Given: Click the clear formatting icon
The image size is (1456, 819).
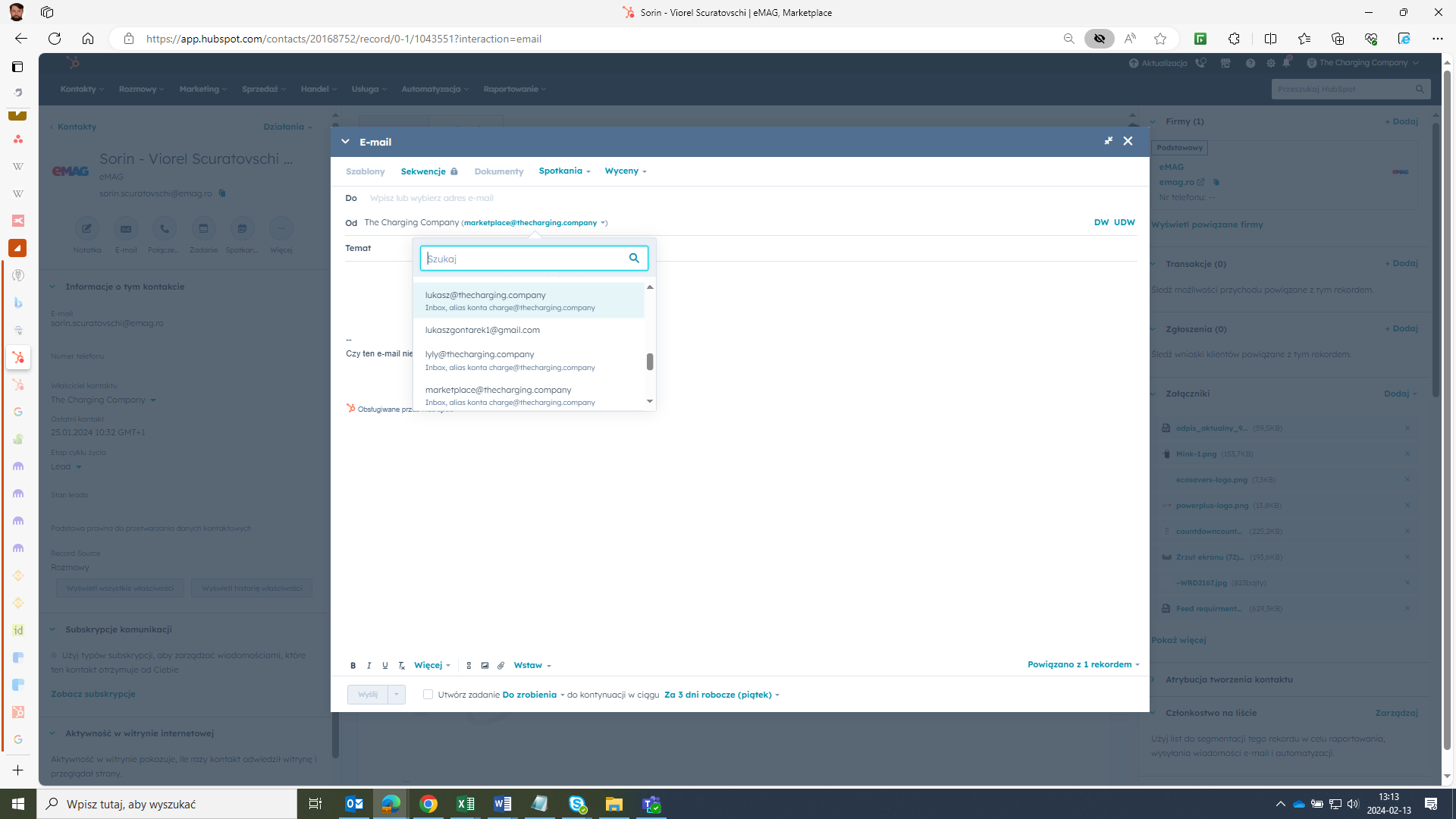Looking at the screenshot, I should (401, 665).
